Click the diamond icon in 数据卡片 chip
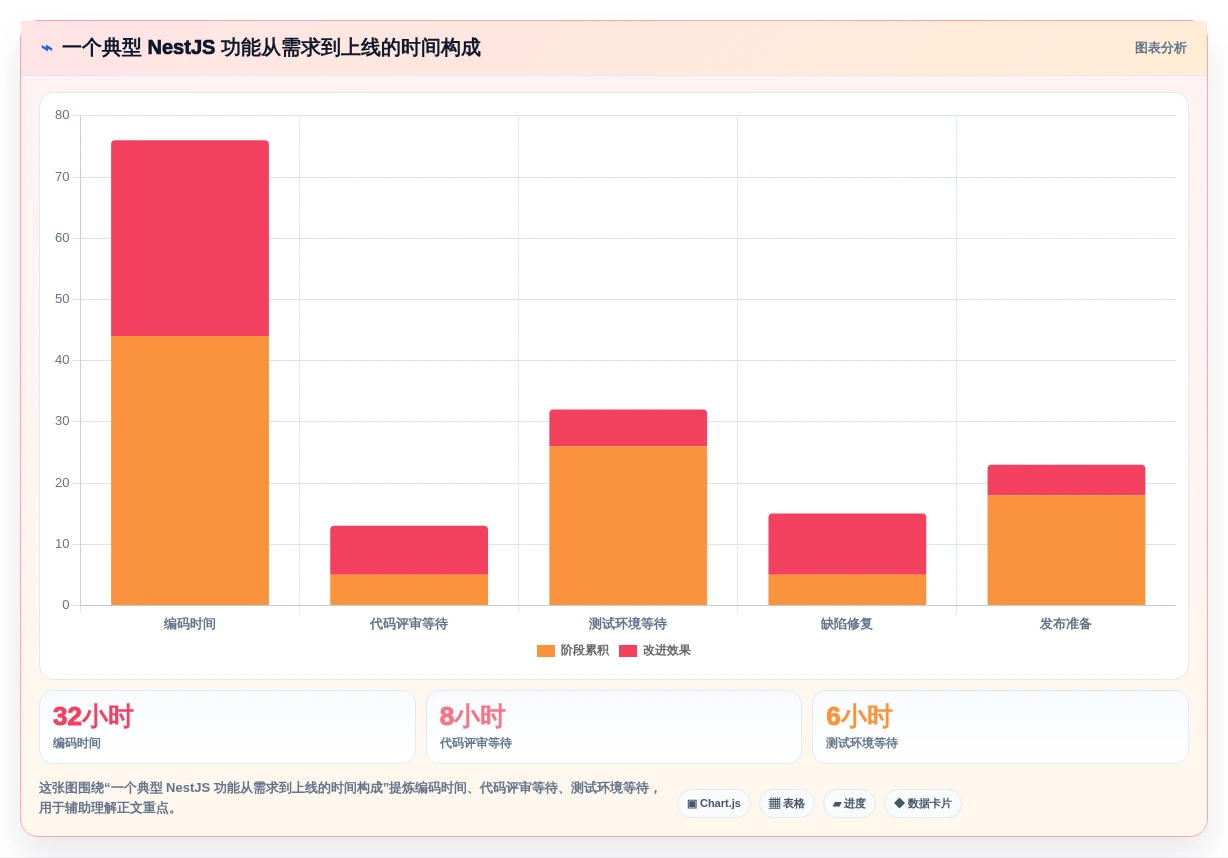 coord(899,803)
